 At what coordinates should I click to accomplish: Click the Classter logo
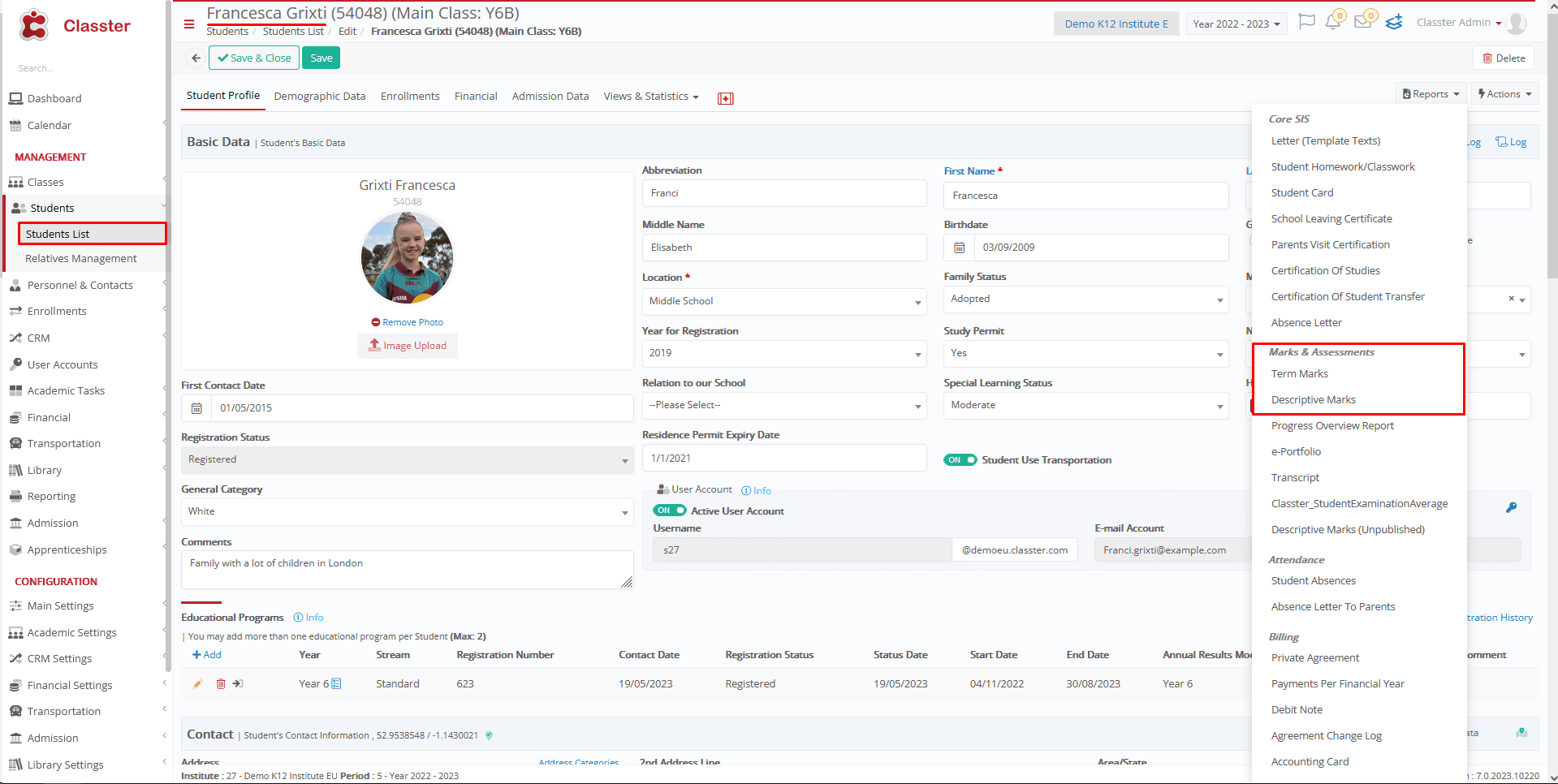75,26
